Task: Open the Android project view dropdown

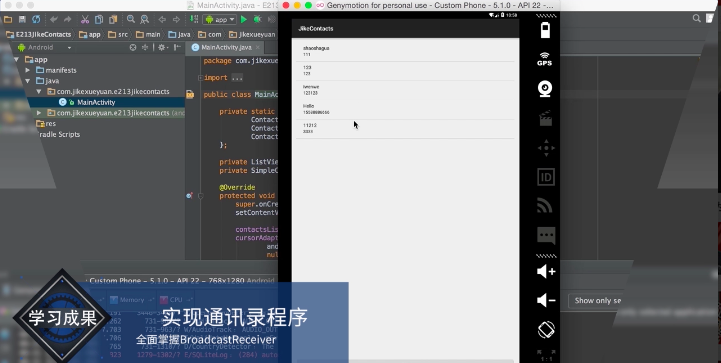Action: (x=44, y=47)
